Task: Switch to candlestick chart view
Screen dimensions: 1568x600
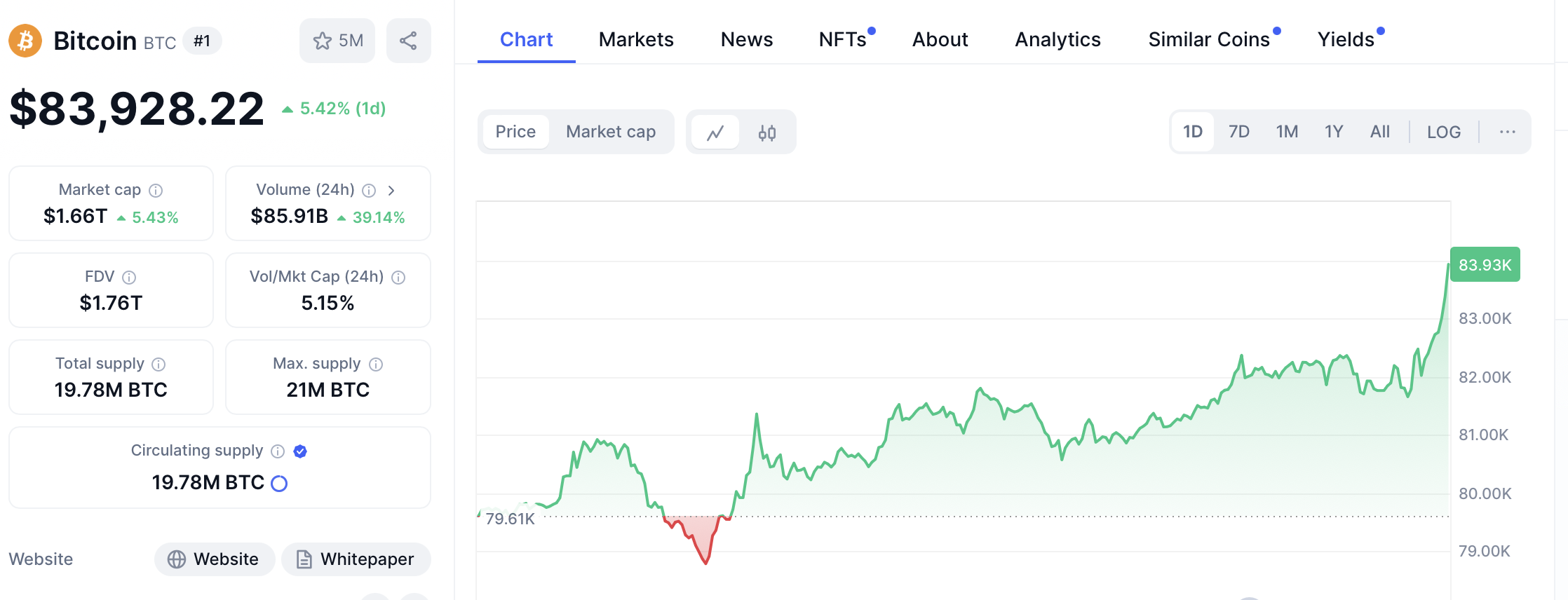Action: click(x=767, y=132)
